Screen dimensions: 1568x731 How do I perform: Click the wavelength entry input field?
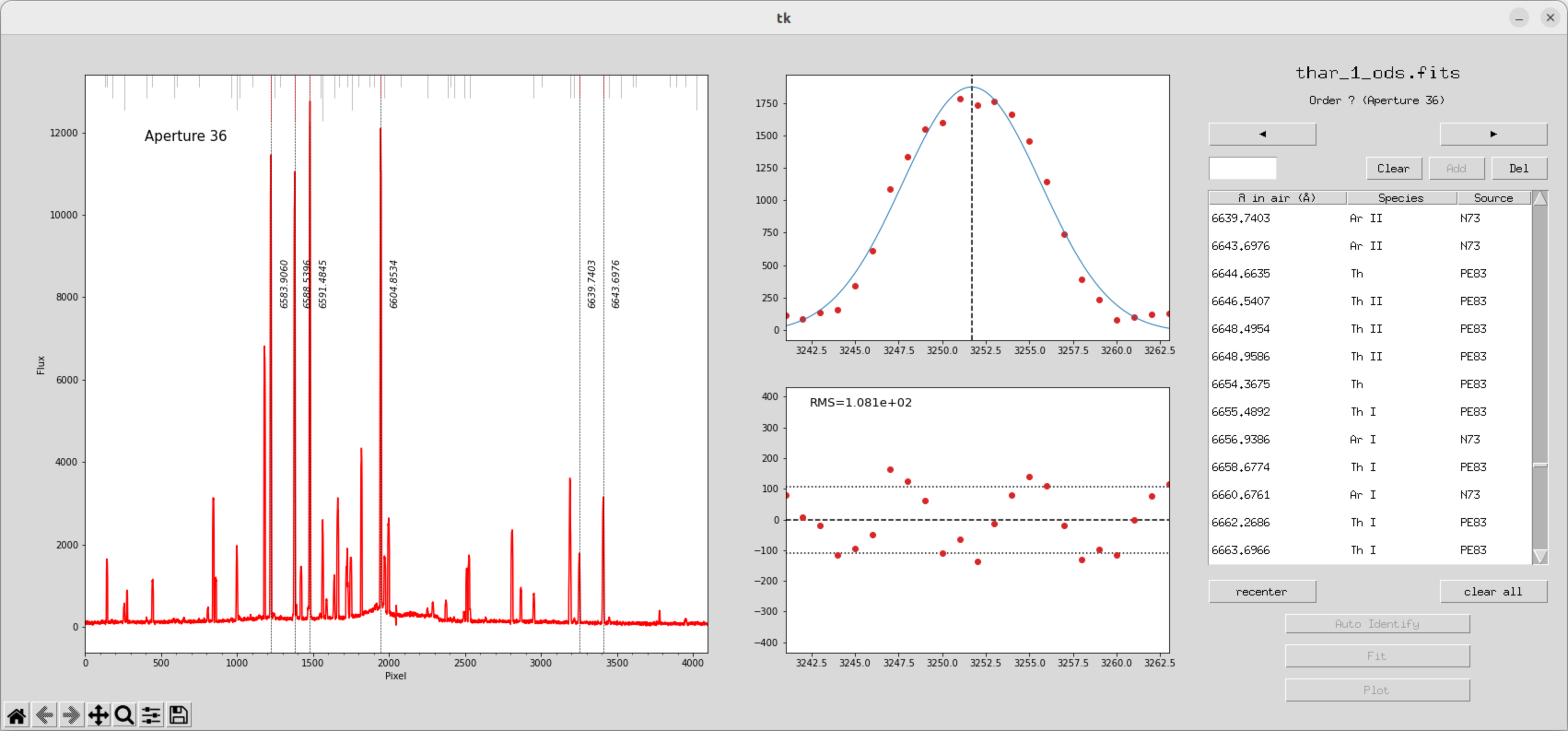[1242, 169]
